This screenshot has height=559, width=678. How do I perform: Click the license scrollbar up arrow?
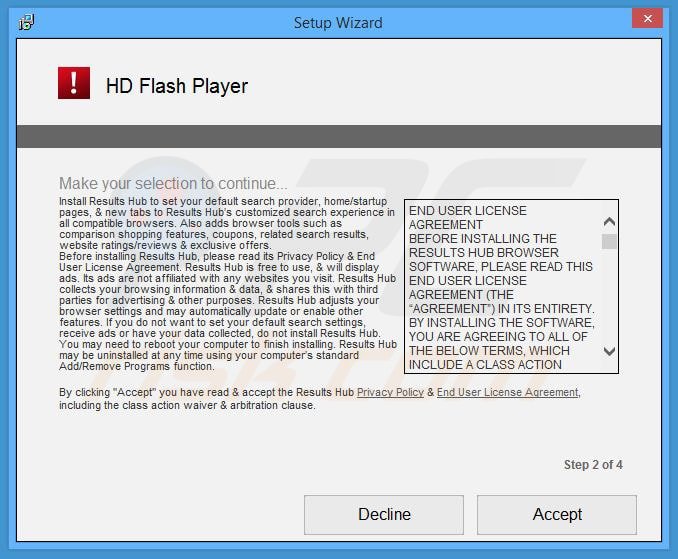coord(609,222)
